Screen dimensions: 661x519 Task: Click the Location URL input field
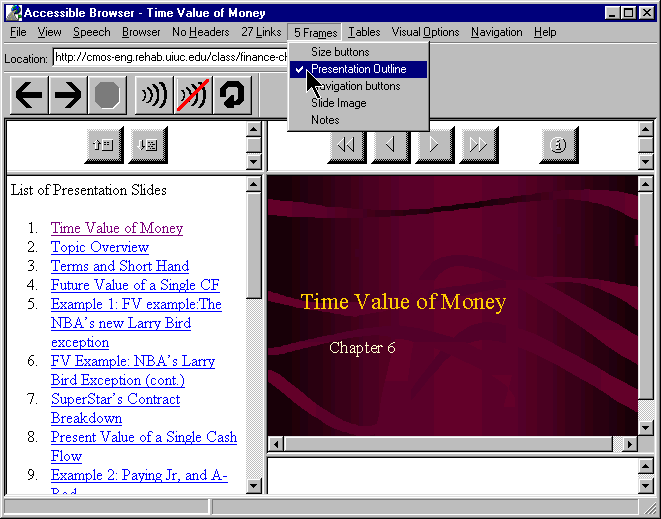(x=170, y=58)
